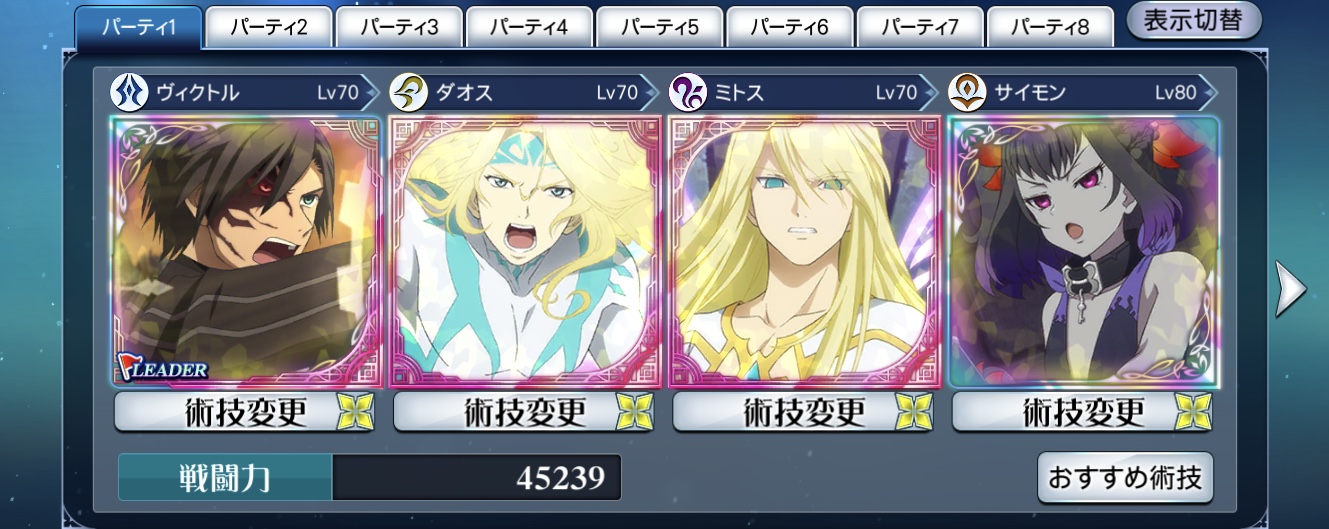This screenshot has height=529, width=1329.
Task: Open the パーティ5 tab
Action: tap(659, 27)
